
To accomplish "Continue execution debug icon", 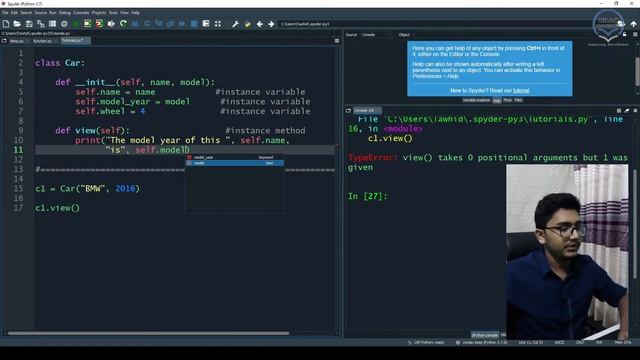I will click(x=182, y=24).
